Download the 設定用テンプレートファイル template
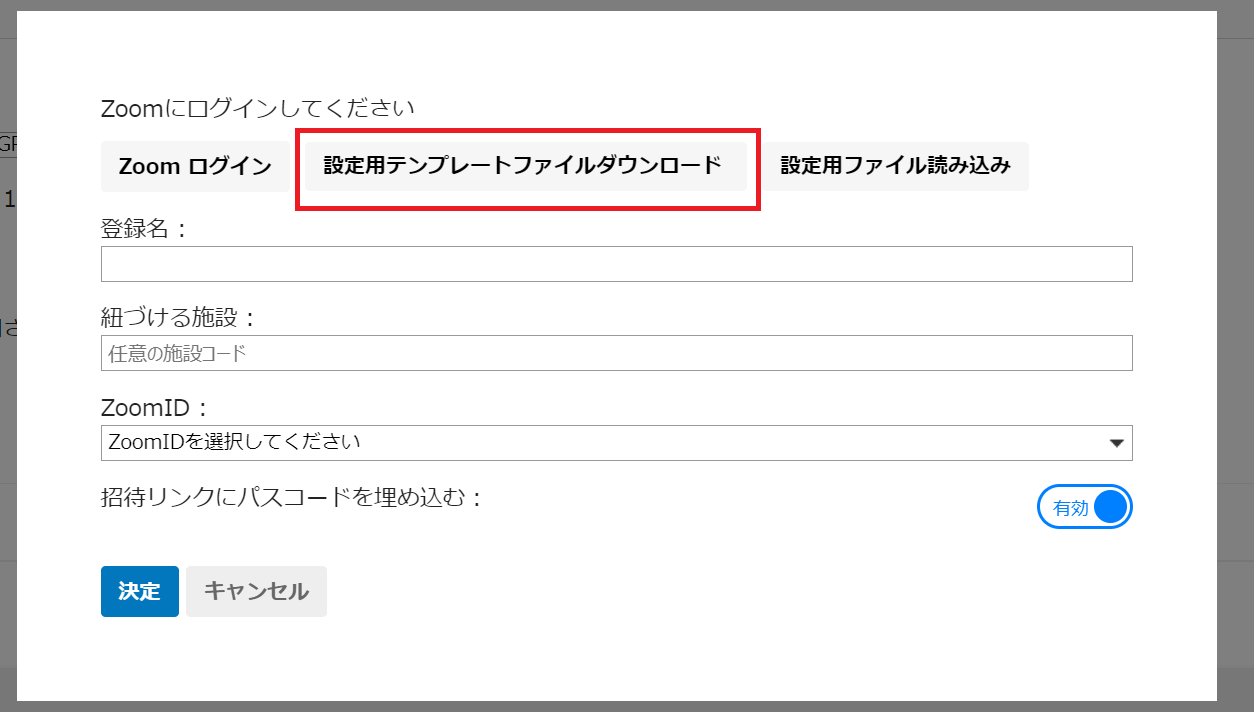The height and width of the screenshot is (712, 1254). pos(522,166)
